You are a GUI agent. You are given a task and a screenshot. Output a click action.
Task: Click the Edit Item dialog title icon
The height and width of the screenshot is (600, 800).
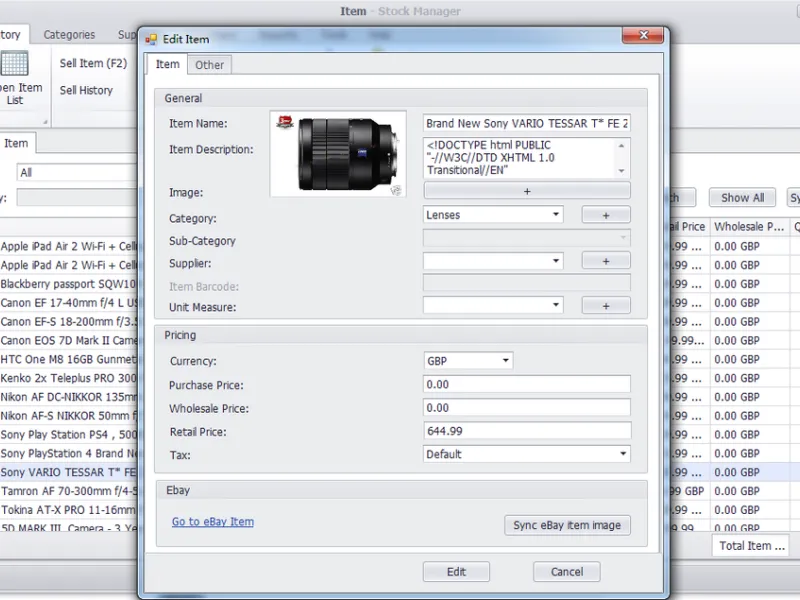click(151, 39)
